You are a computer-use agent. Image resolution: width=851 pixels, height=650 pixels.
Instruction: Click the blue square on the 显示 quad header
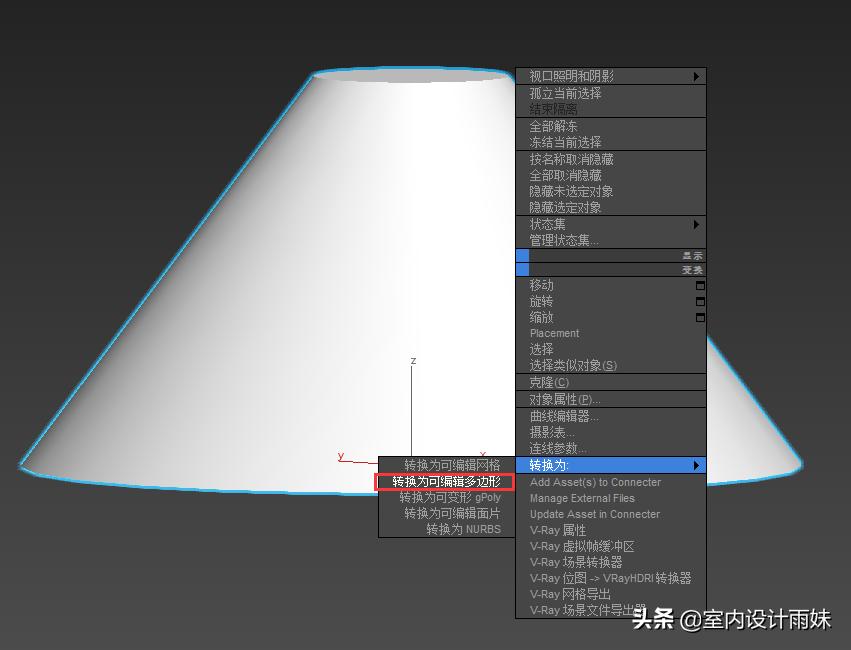[x=524, y=255]
